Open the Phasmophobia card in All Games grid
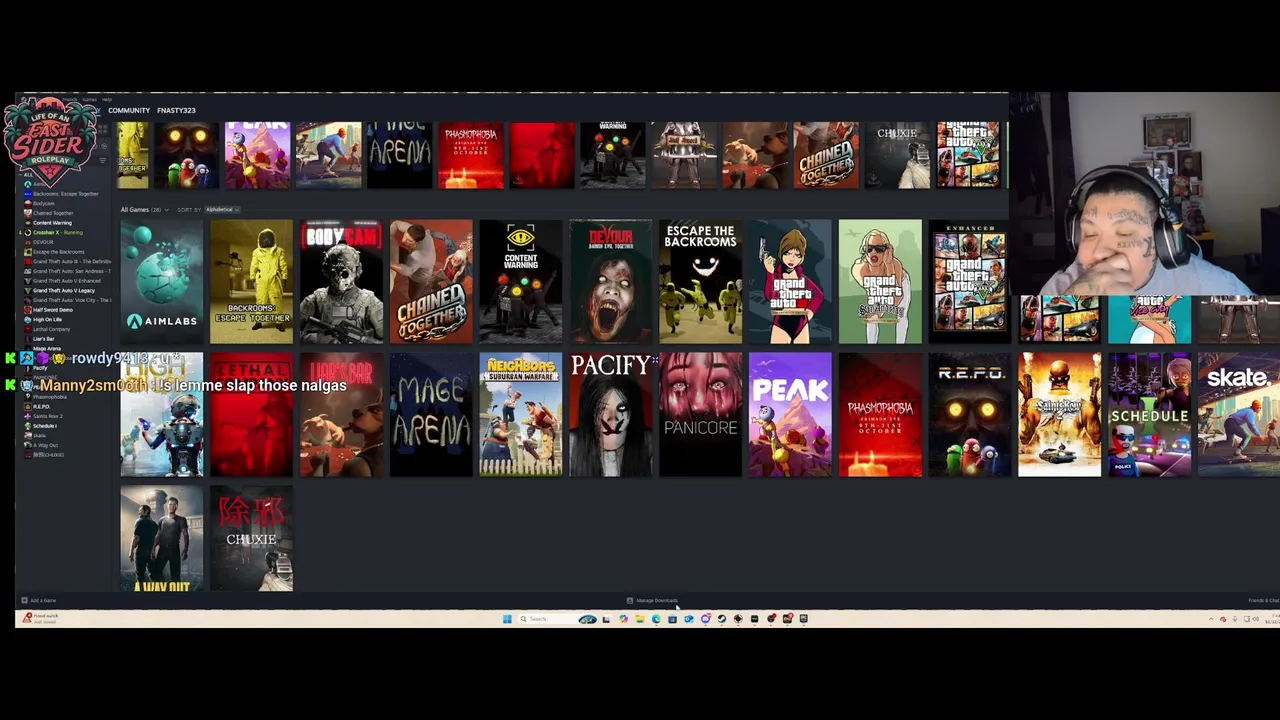This screenshot has width=1280, height=720. [880, 414]
